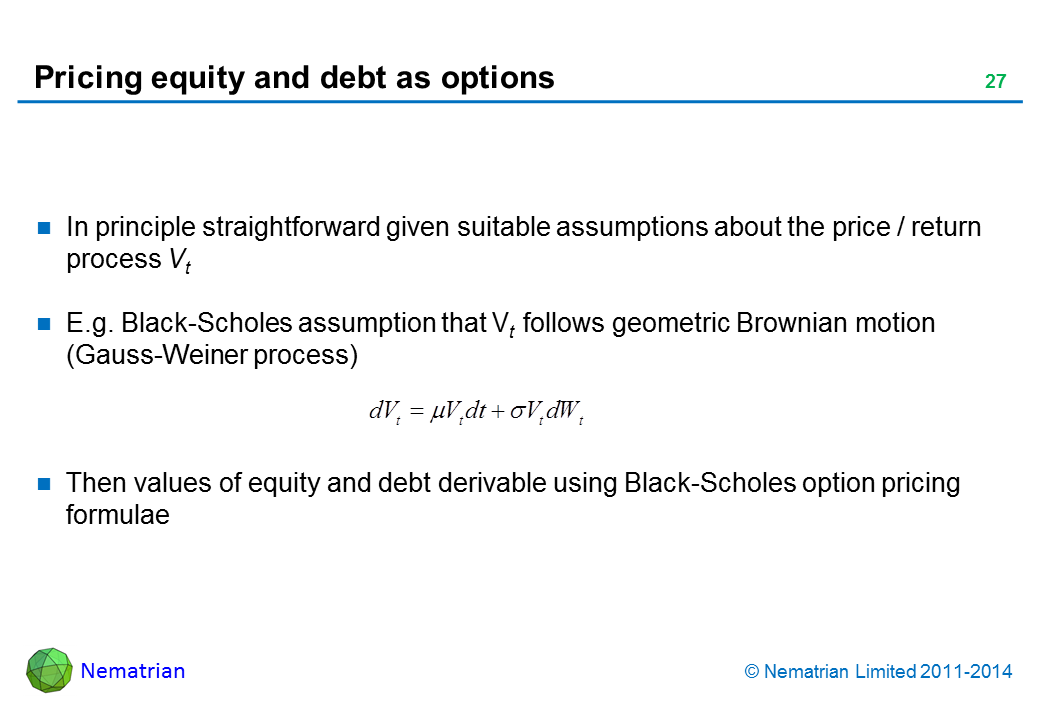Click the Nematrian polyhedron logo
Screen dimensions: 1040x720
point(49,671)
